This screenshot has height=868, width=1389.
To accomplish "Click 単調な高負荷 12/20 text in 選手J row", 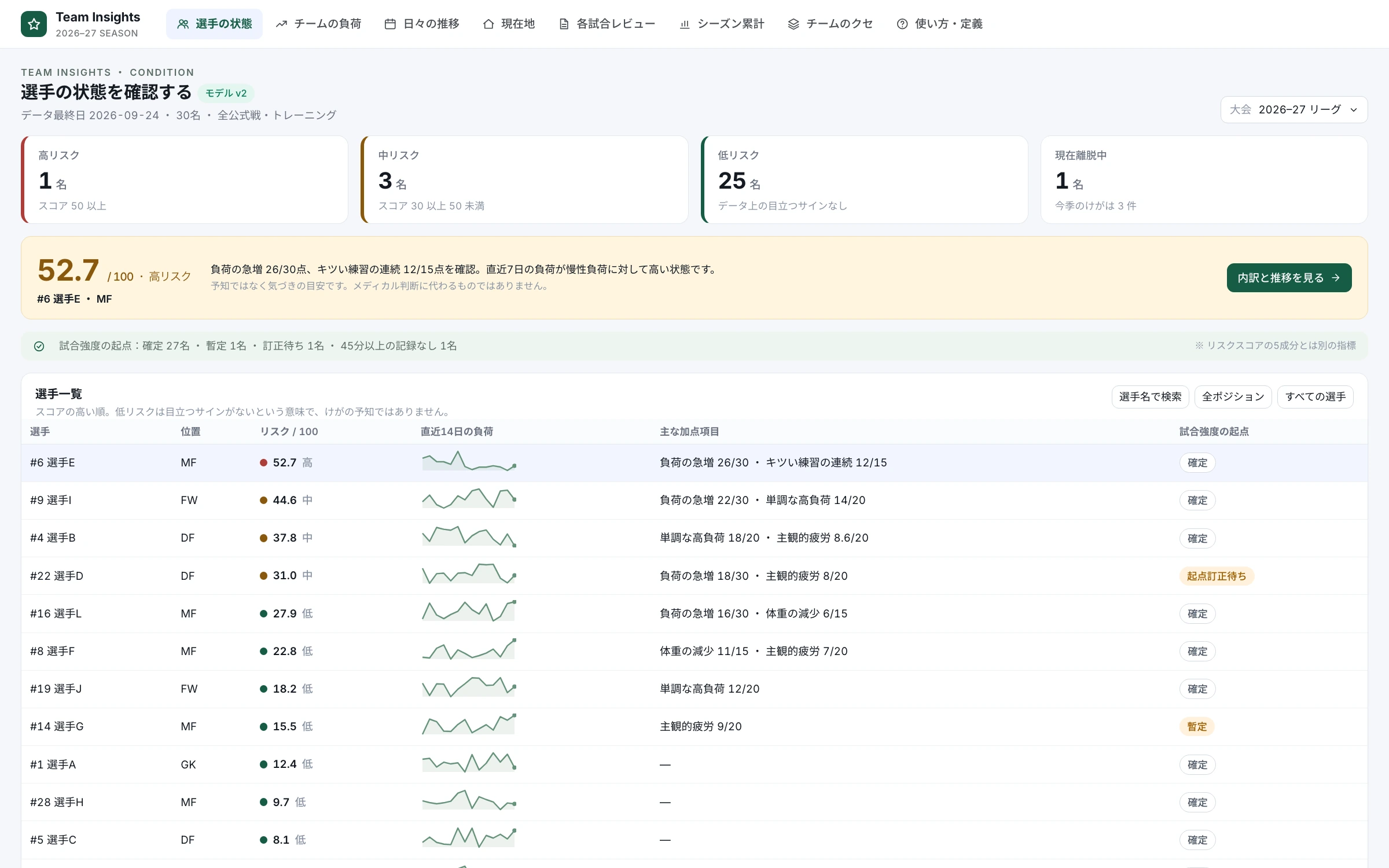I will pos(710,689).
